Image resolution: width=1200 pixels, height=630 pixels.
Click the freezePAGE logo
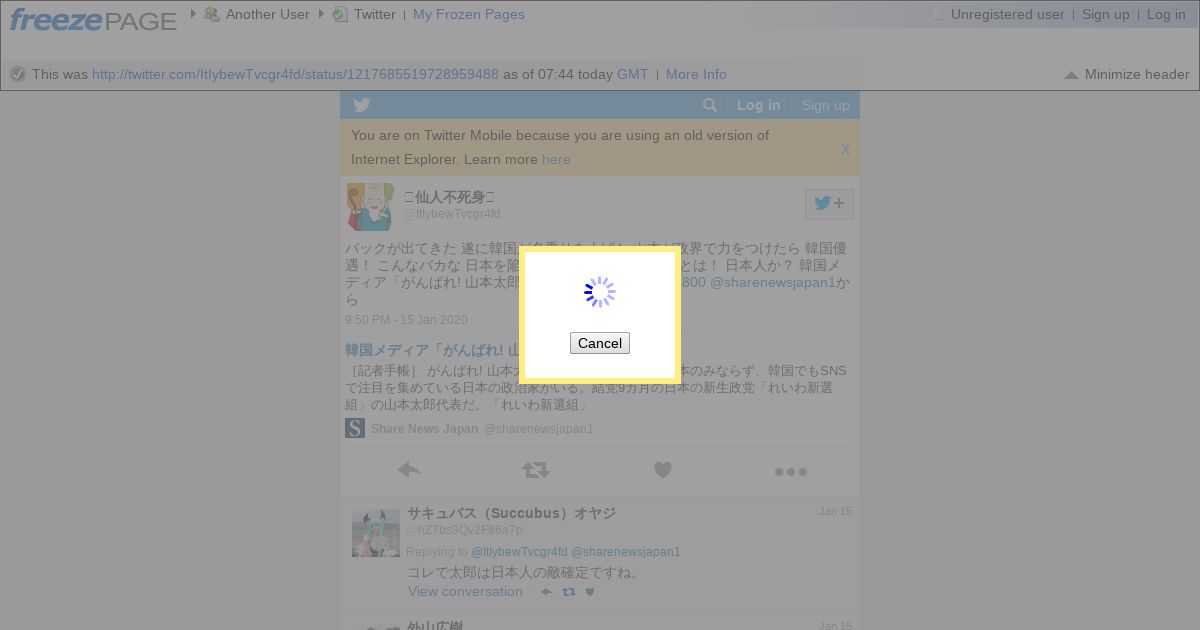(93, 19)
